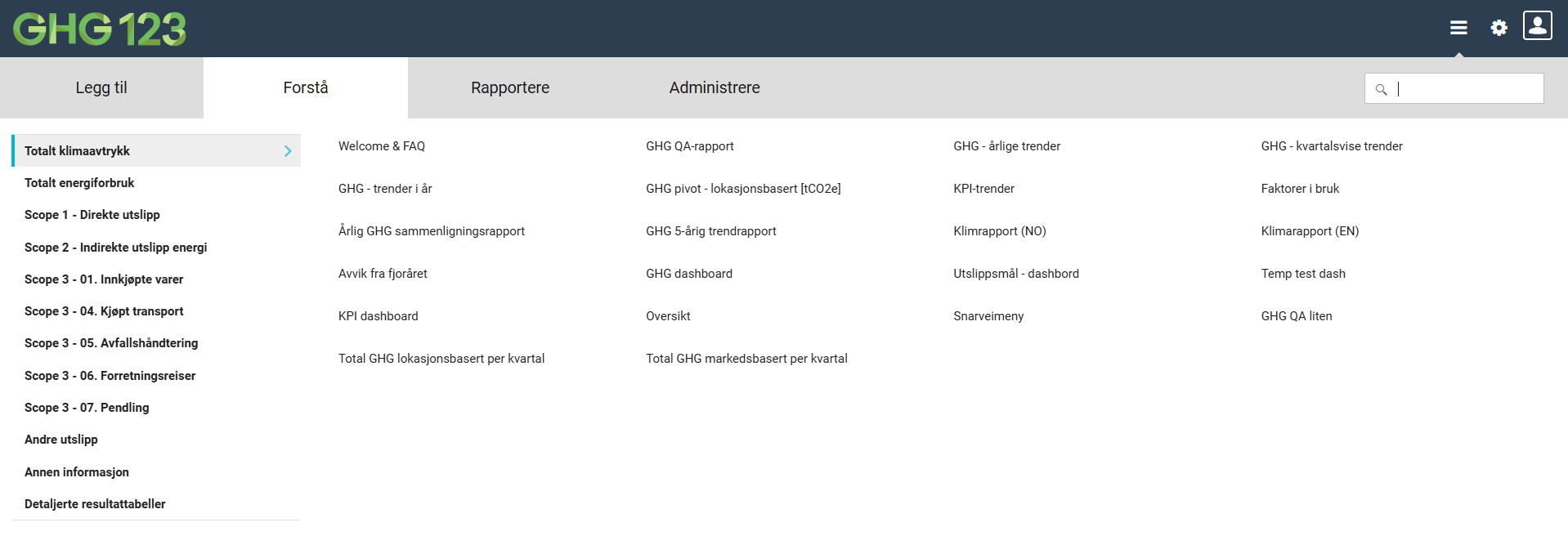The image size is (1568, 536).
Task: Open settings via the gear icon
Action: point(1499,28)
